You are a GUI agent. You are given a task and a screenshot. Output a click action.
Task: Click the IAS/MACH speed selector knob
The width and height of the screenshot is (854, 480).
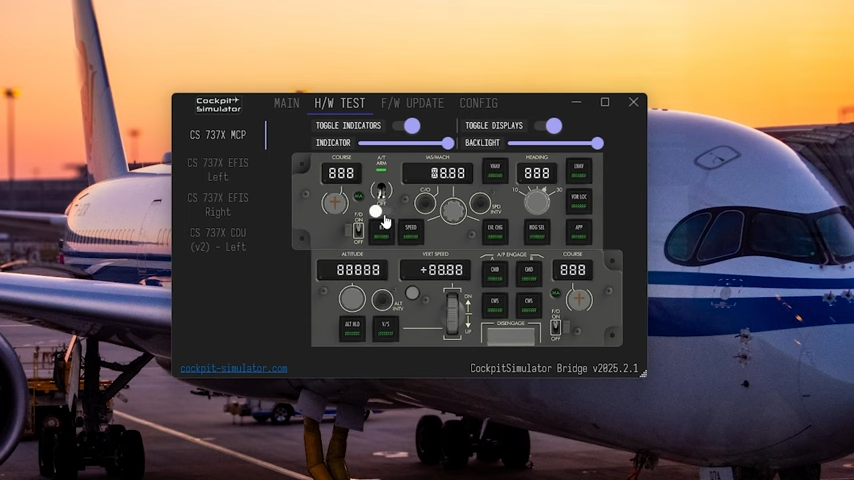point(453,211)
